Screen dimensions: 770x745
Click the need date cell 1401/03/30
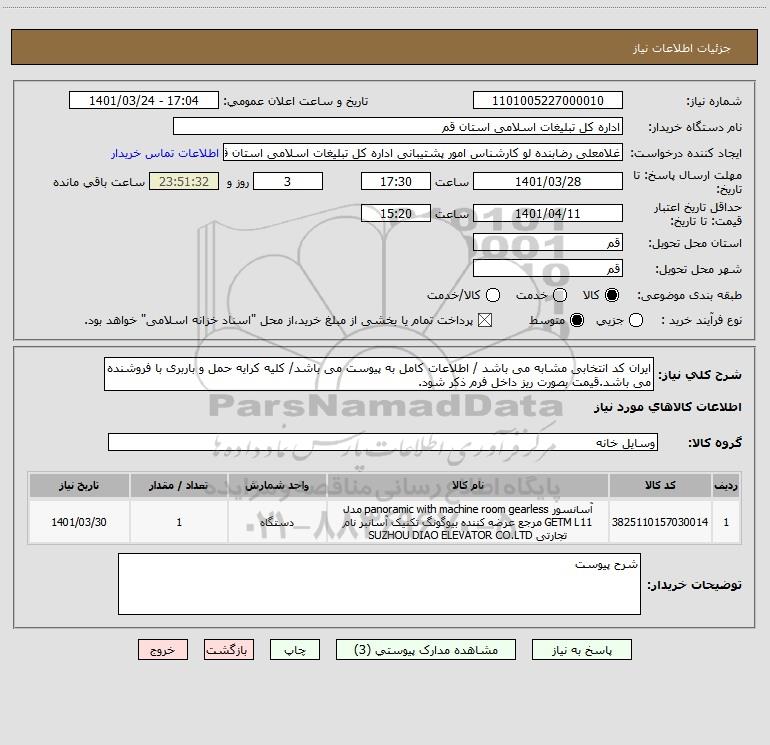[x=79, y=522]
